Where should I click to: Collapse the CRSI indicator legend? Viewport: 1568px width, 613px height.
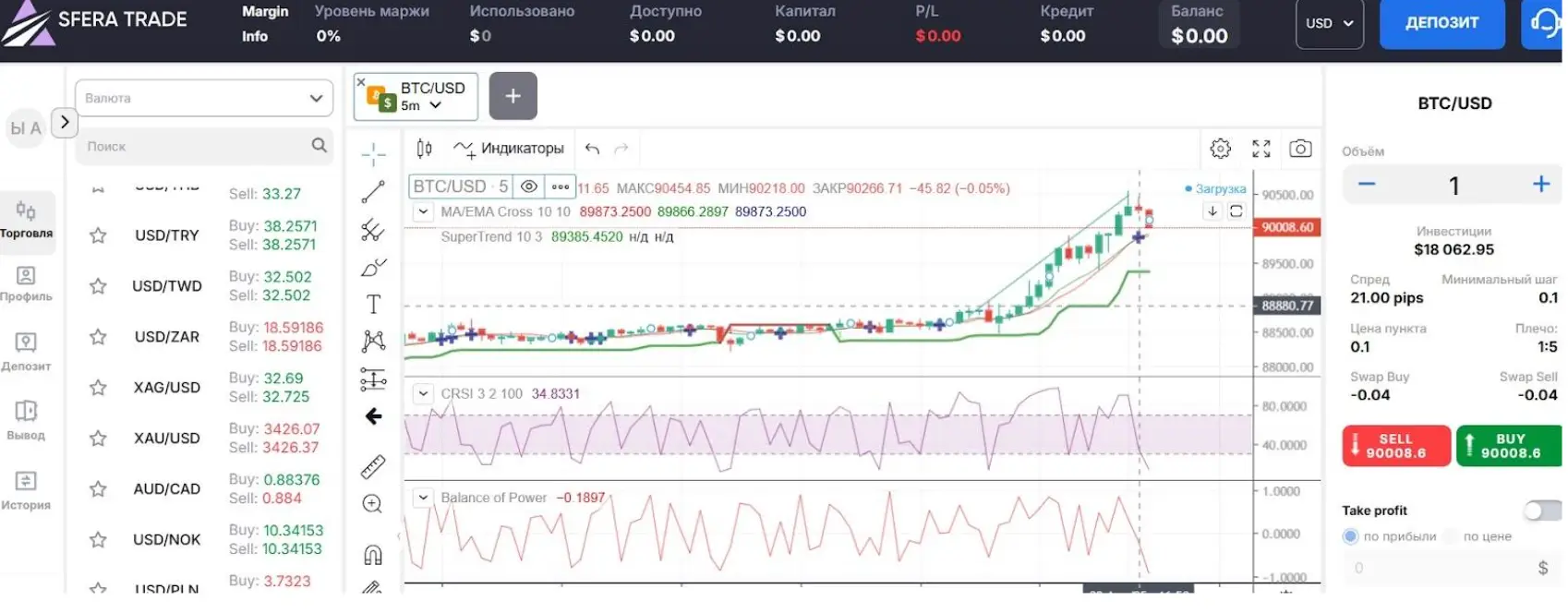pyautogui.click(x=423, y=393)
